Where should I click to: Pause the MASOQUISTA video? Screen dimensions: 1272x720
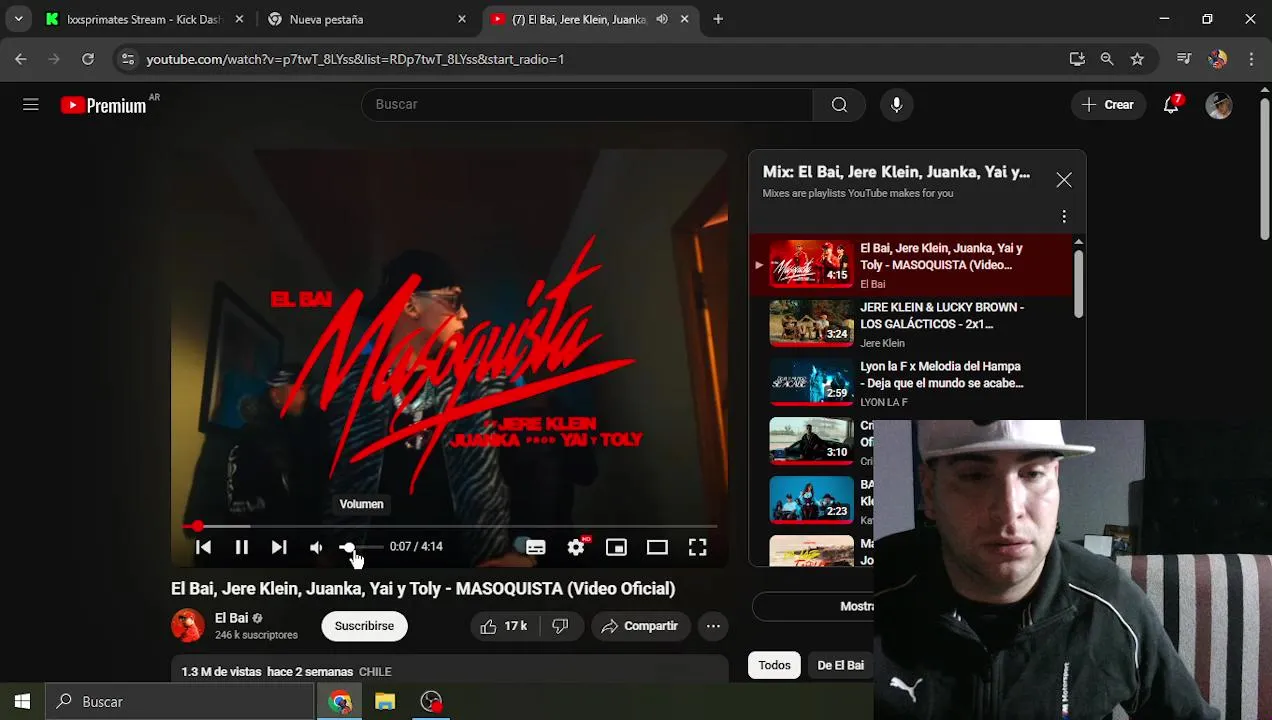click(241, 547)
